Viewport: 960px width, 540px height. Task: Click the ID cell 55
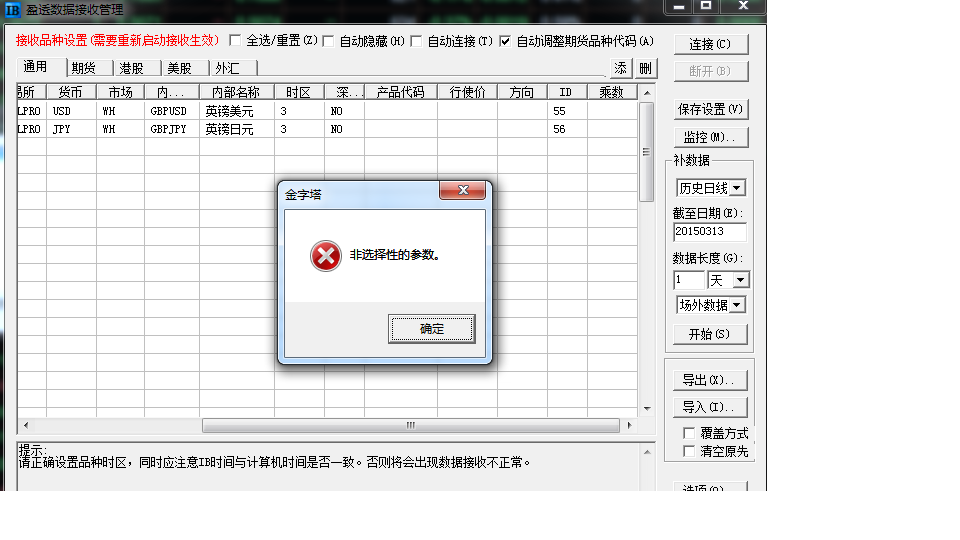point(568,111)
